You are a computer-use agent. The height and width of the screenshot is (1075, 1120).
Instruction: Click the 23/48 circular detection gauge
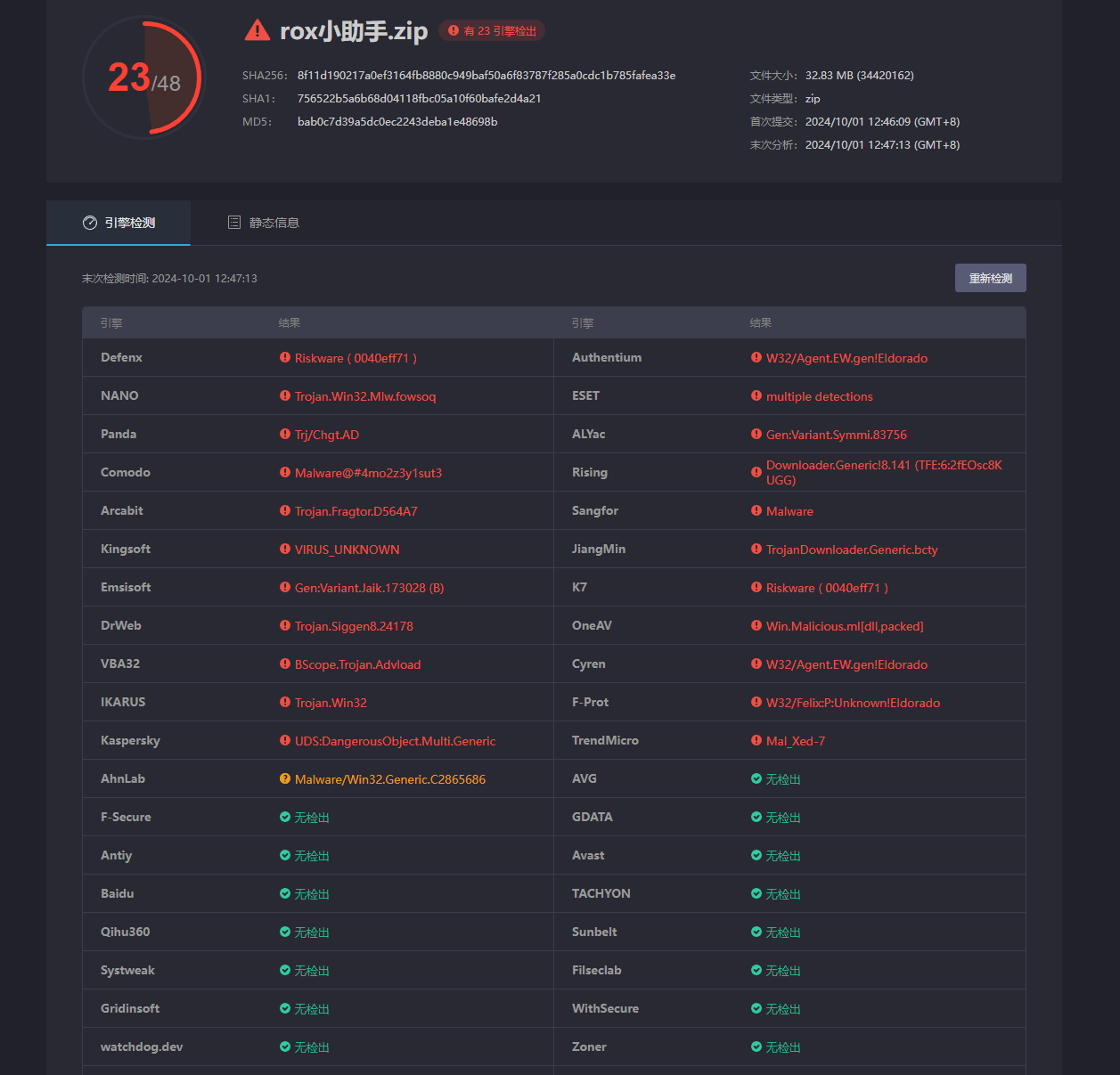143,78
